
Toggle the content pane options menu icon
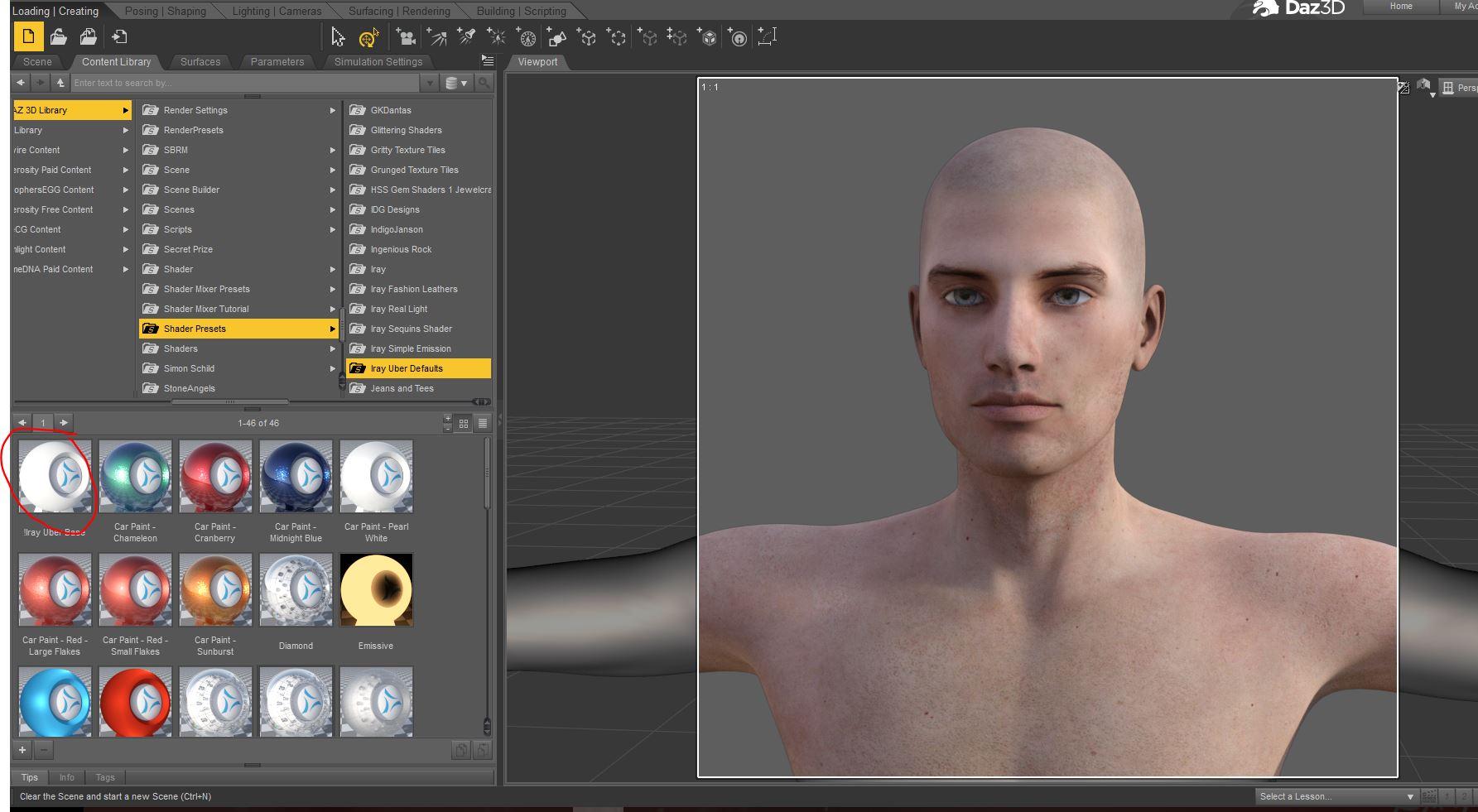pos(488,61)
